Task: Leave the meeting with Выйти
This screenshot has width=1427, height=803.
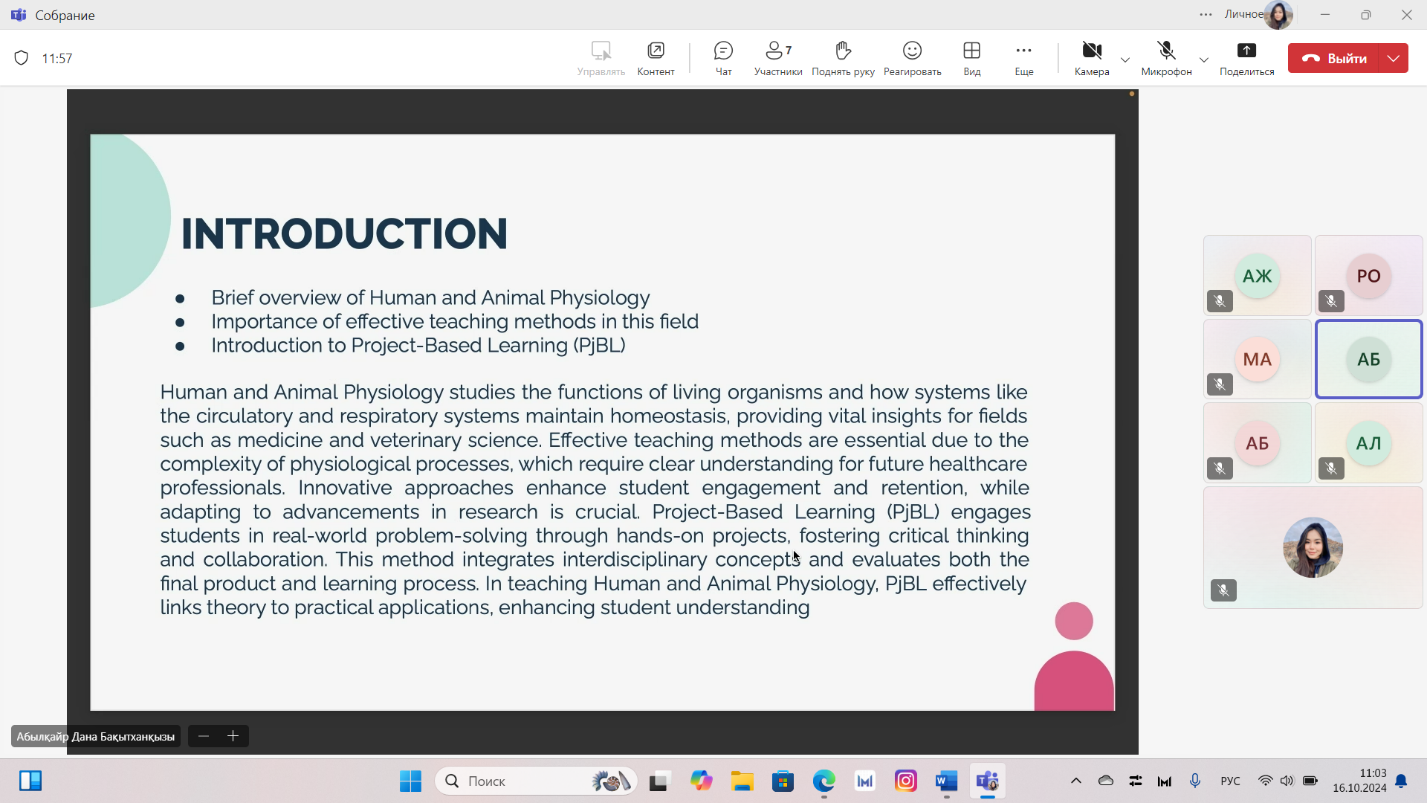Action: [x=1334, y=58]
